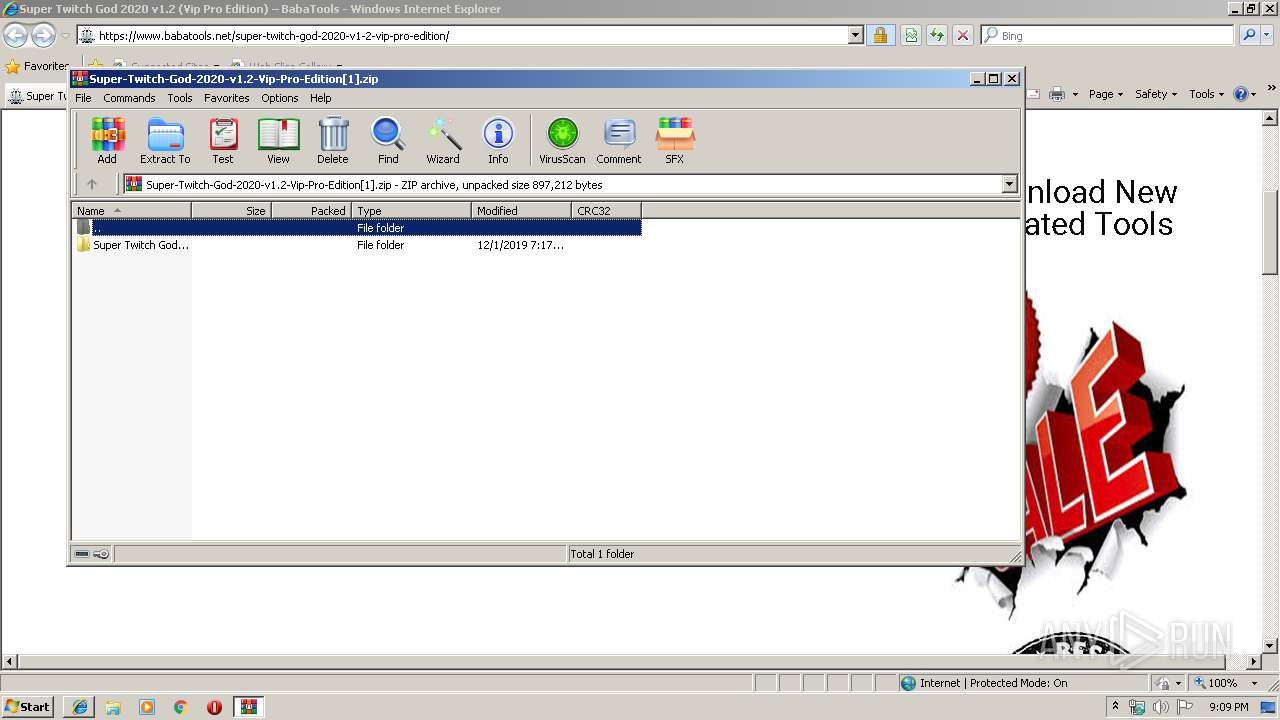
Task: Click the security lock icon in IE
Action: (879, 36)
